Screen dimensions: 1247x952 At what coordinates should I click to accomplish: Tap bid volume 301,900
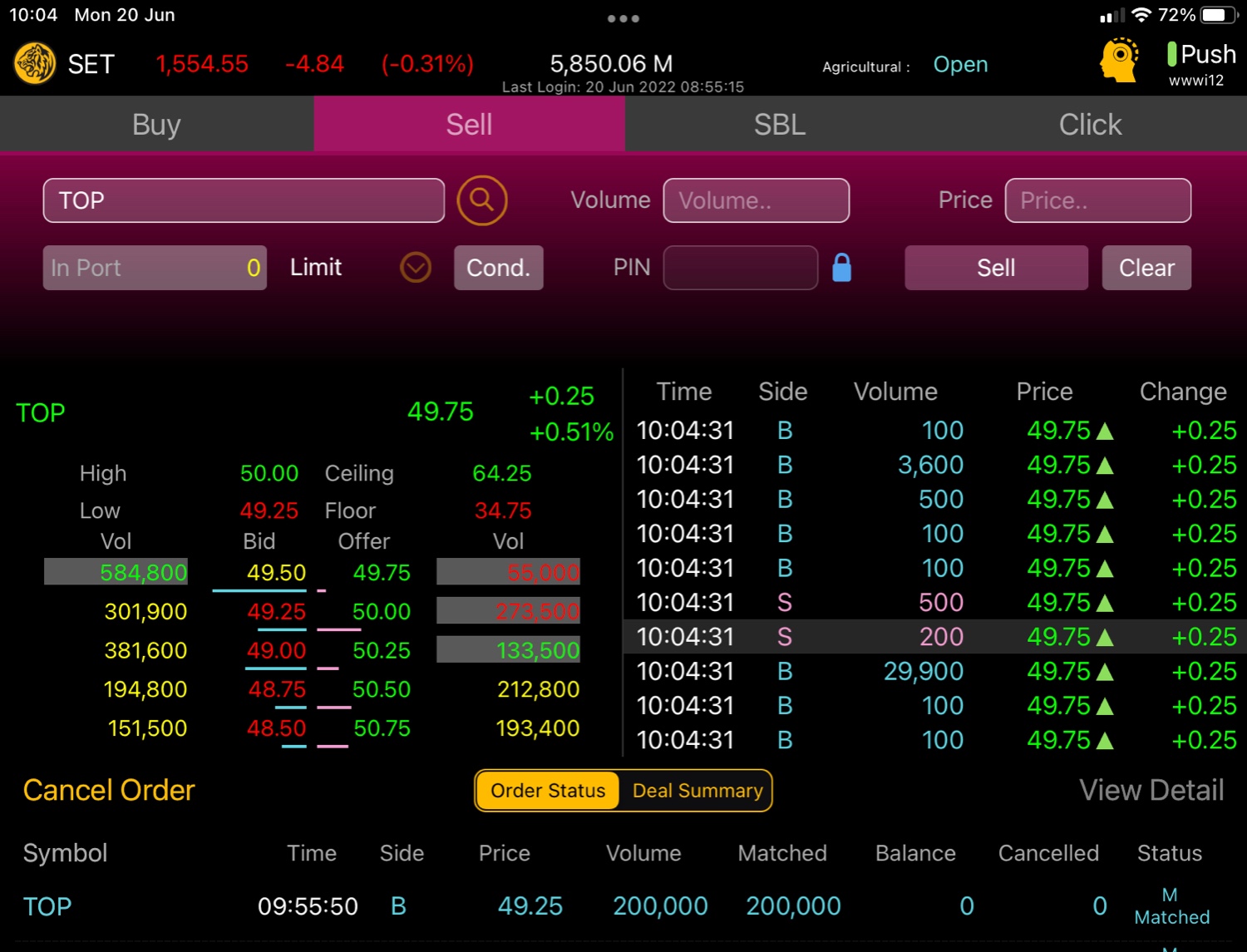[145, 612]
